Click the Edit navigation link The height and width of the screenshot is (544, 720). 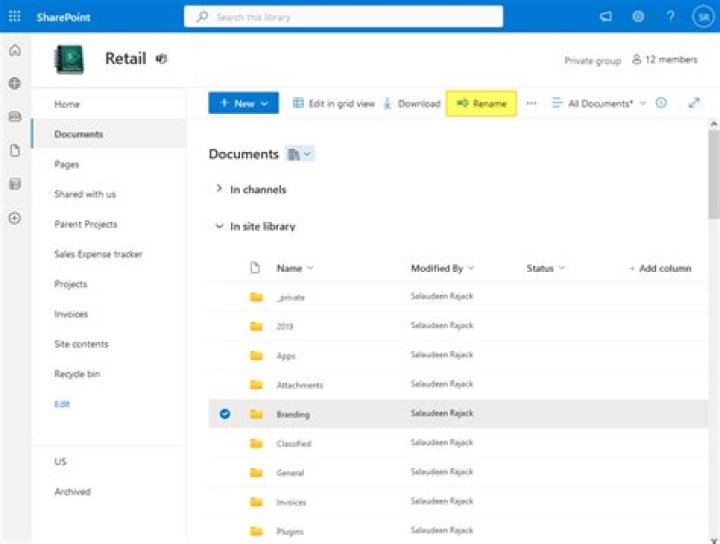click(62, 404)
